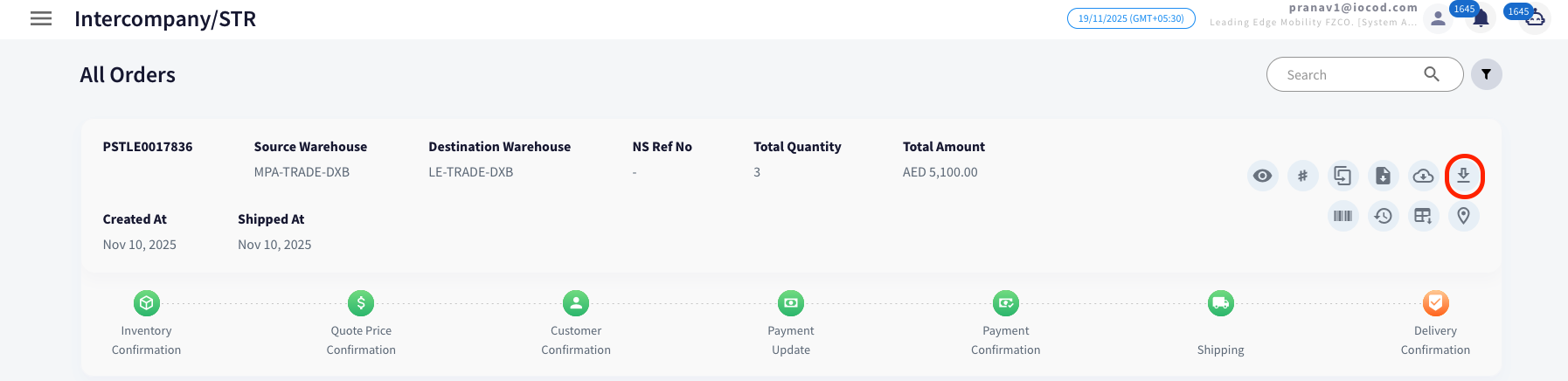Open the order history clock icon
1568x381 pixels.
pyautogui.click(x=1383, y=216)
